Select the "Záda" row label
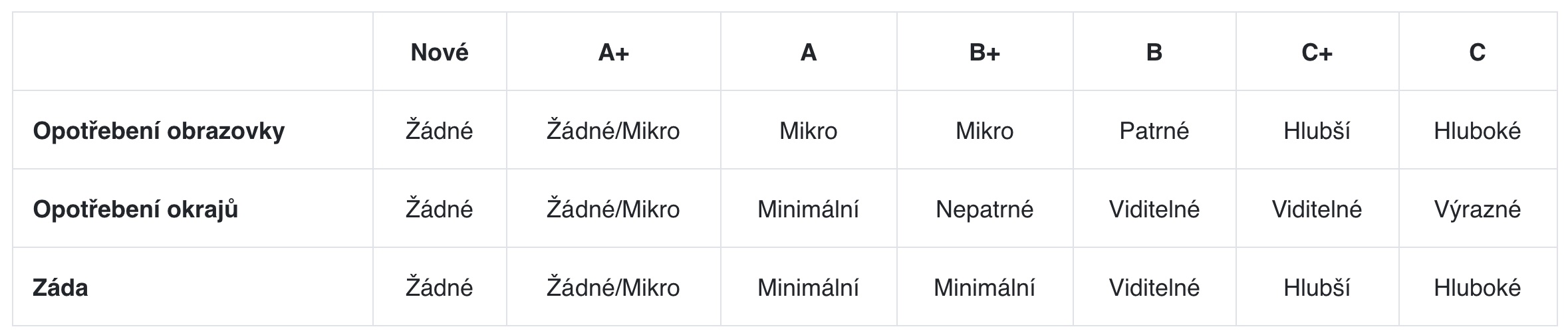The image size is (1568, 335). tap(60, 287)
